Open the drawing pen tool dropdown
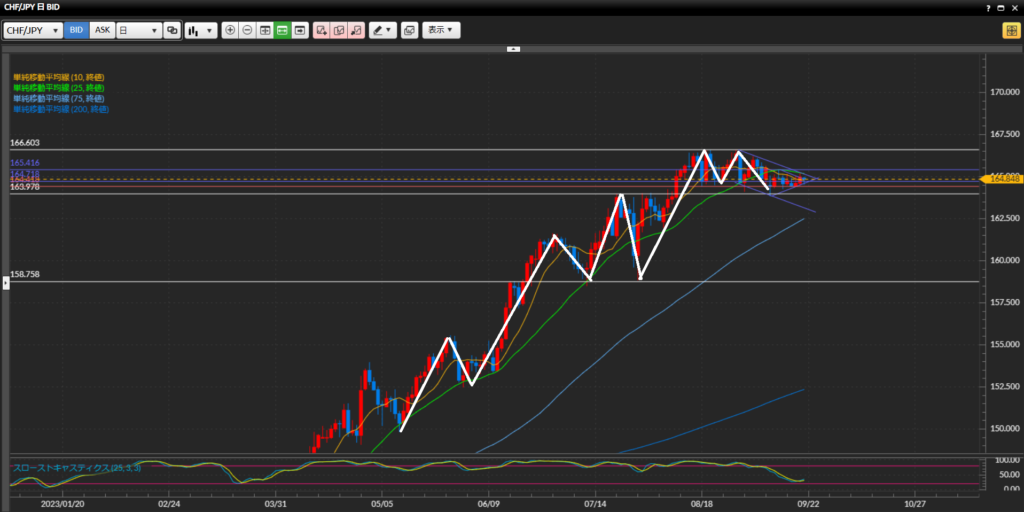 (x=383, y=30)
